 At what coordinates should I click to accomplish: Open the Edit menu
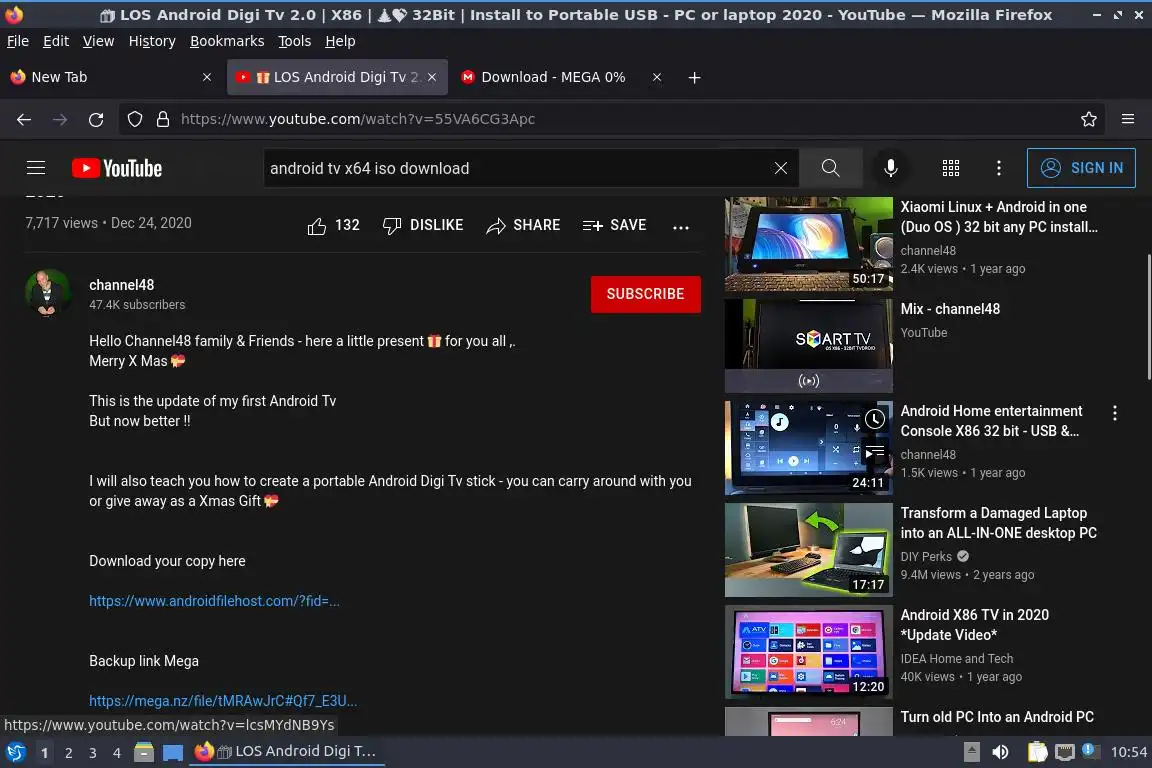click(56, 41)
